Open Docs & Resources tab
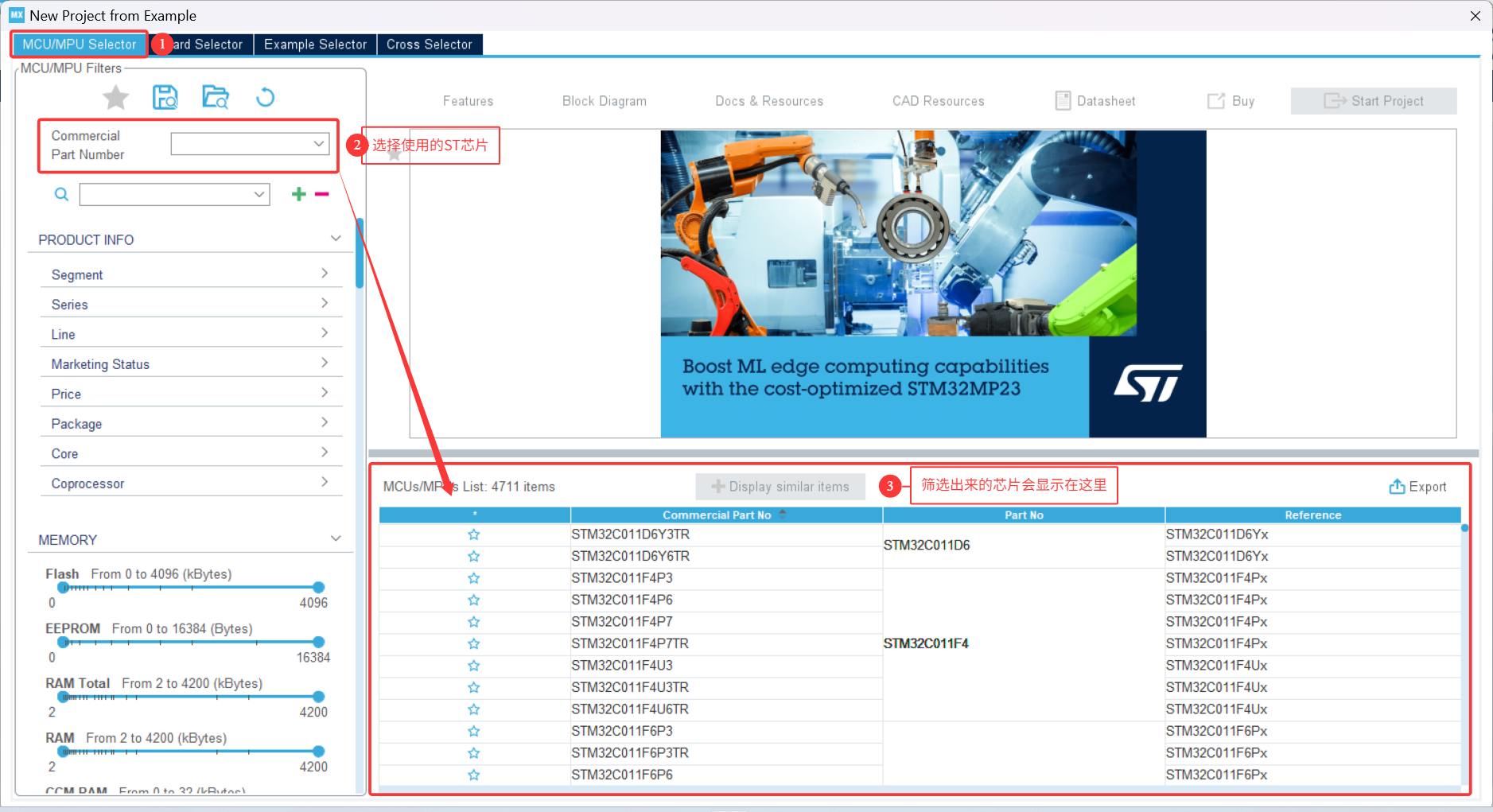Viewport: 1493px width, 812px height. [x=769, y=101]
